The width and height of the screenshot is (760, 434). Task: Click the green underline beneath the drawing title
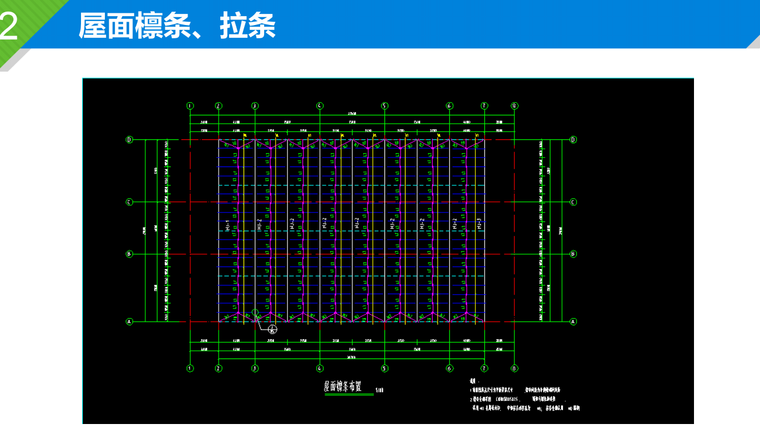pos(349,395)
